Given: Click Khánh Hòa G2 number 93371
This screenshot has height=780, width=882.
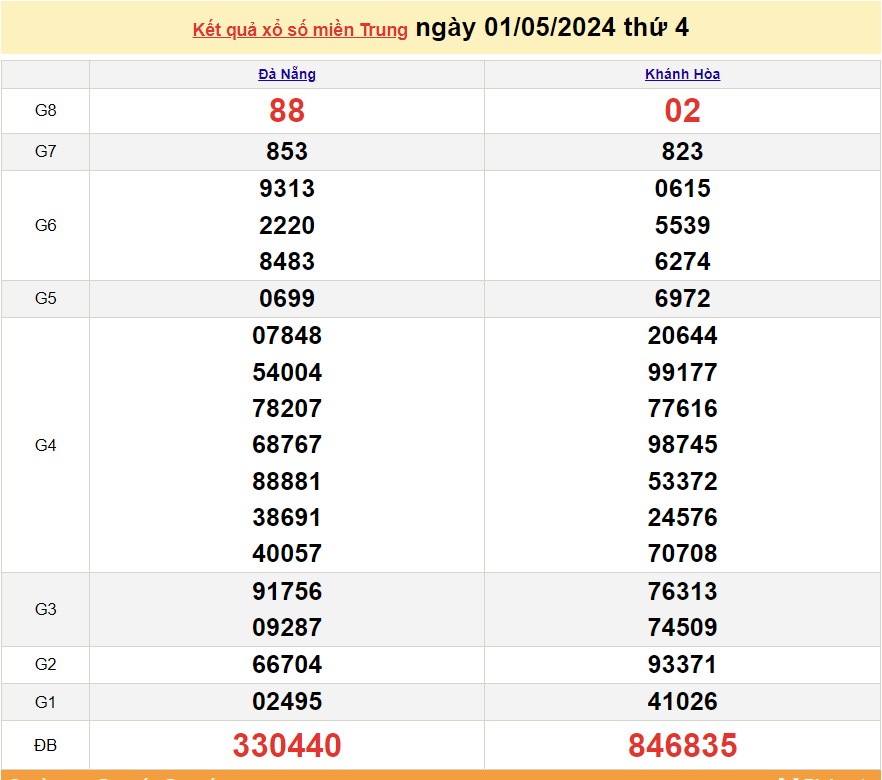Looking at the screenshot, I should (x=682, y=665).
